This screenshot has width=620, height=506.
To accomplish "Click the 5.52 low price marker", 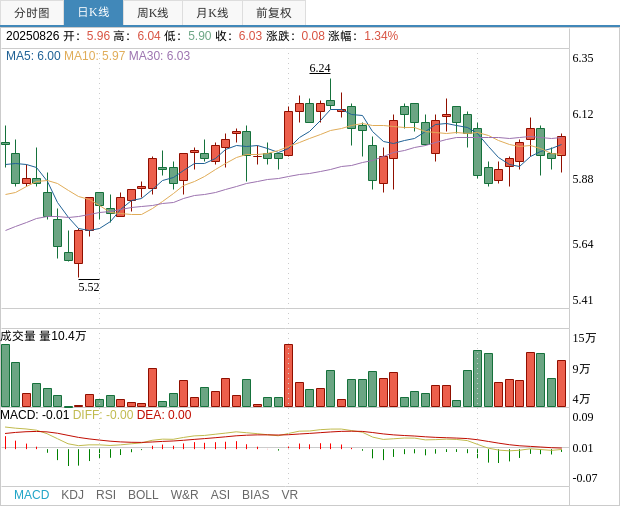I will [x=89, y=287].
